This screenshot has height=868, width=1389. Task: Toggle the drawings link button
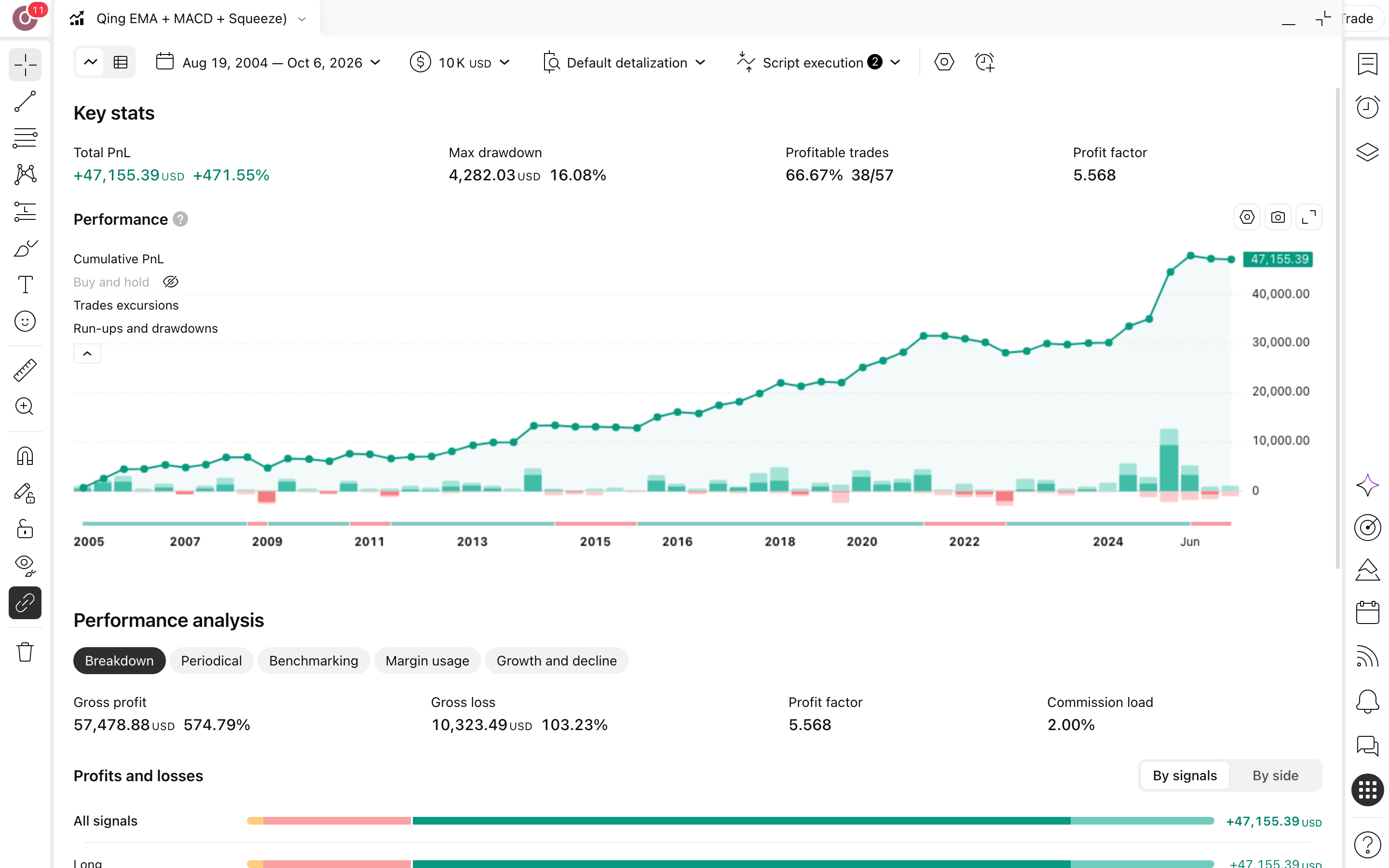point(25,603)
